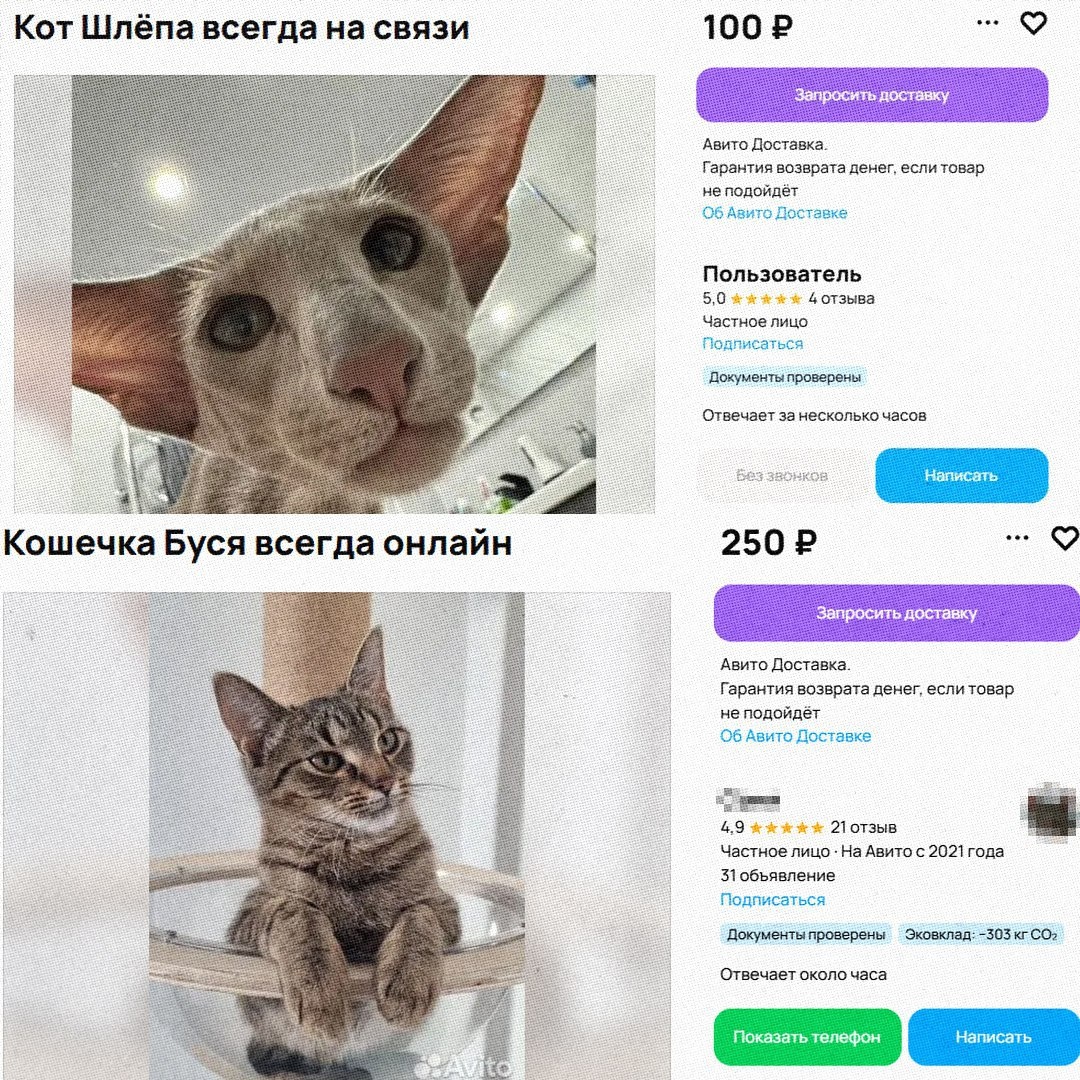
Task: Open three-dots menu for Кот Шлёпа listing
Action: click(x=988, y=23)
